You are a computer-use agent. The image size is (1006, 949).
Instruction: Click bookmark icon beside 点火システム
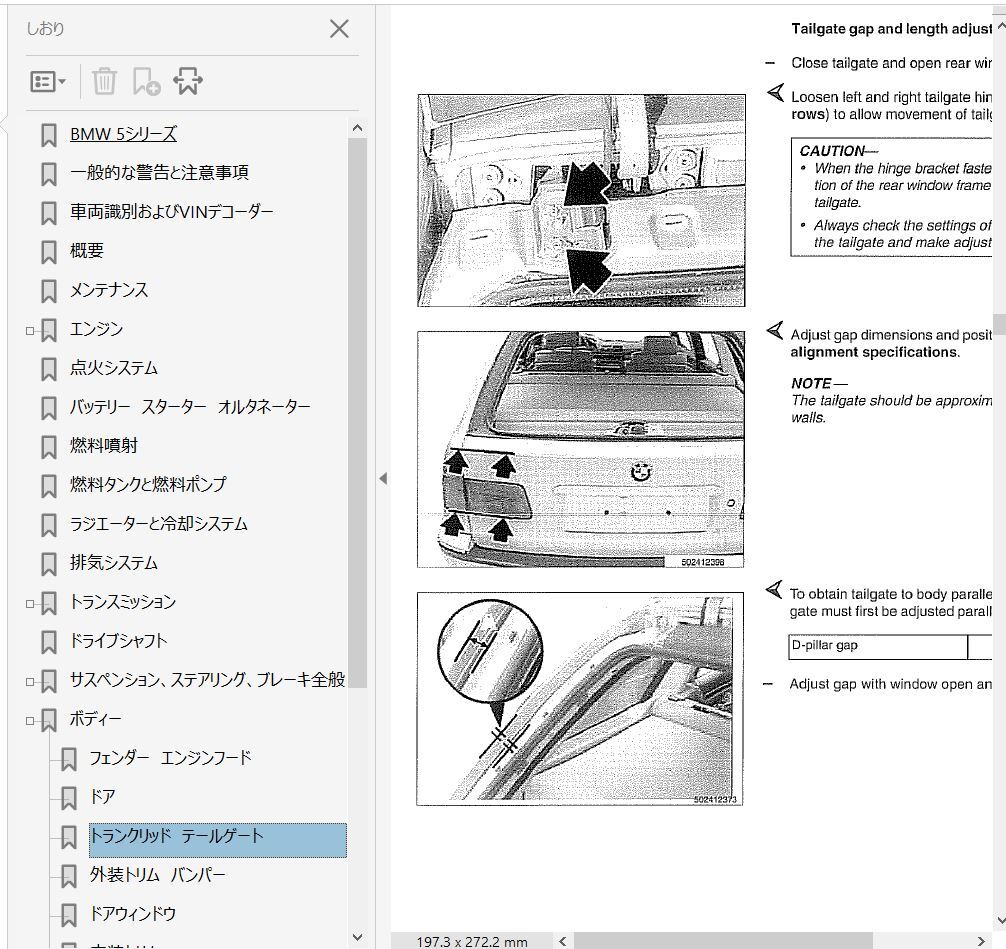(49, 369)
